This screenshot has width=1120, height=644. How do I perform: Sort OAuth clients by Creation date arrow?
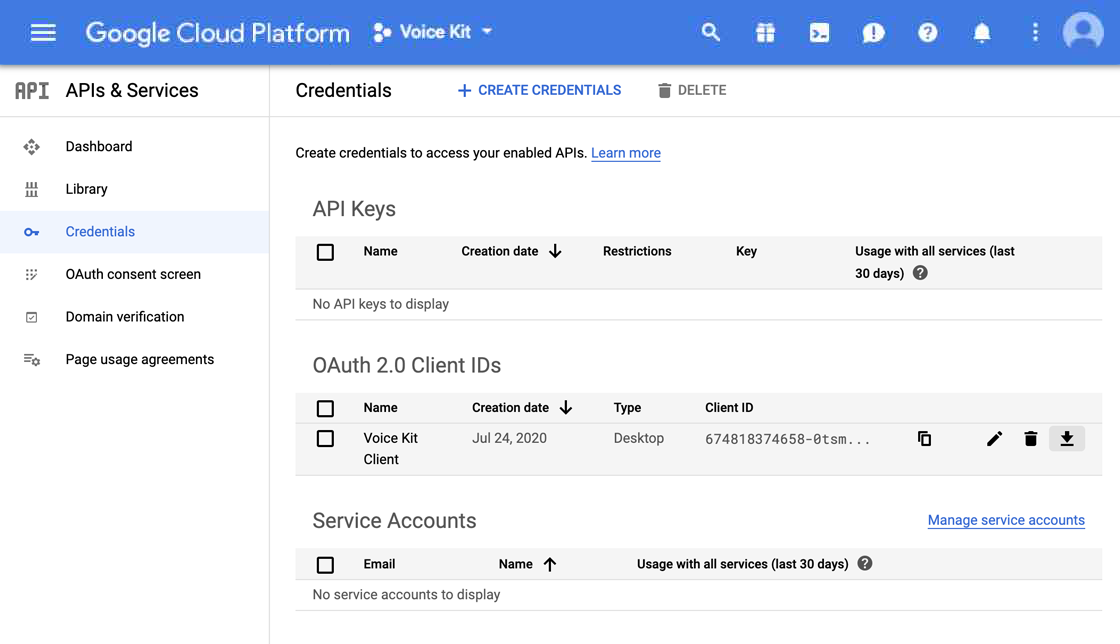(566, 408)
